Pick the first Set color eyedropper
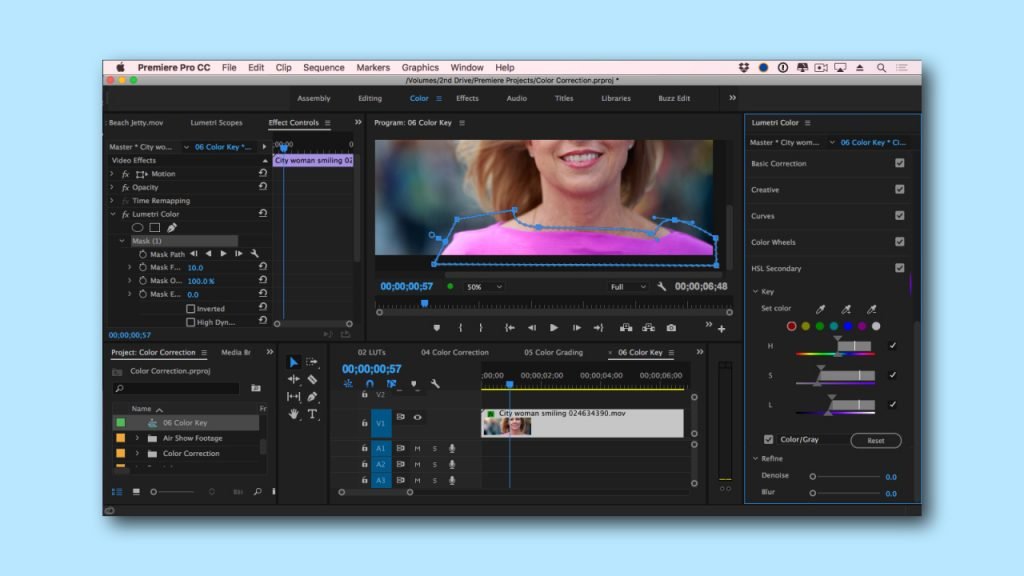This screenshot has width=1024, height=576. coord(820,309)
